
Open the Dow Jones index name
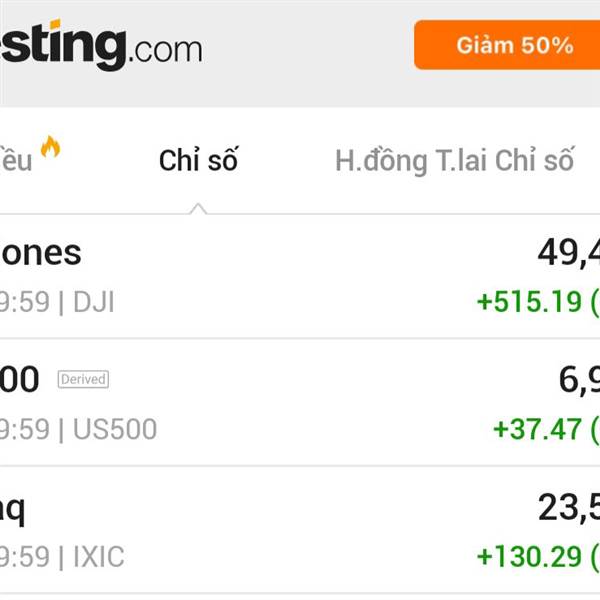point(40,253)
